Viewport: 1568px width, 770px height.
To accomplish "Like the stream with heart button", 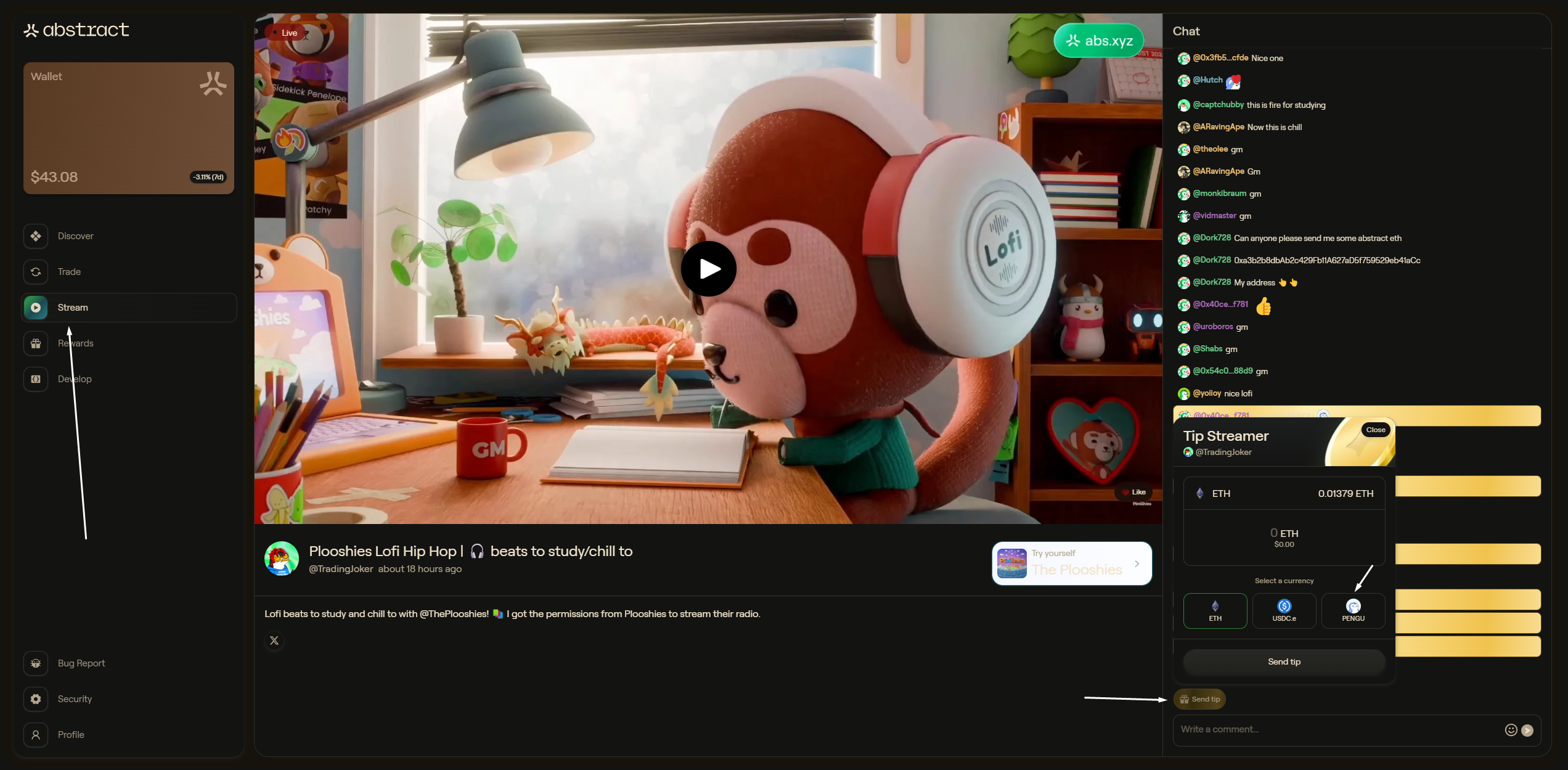I will 1133,492.
